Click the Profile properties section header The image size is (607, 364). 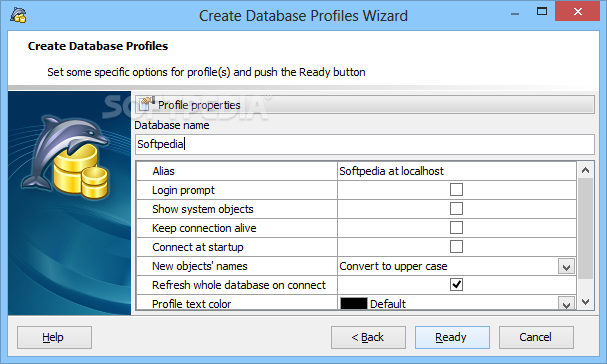coord(365,105)
